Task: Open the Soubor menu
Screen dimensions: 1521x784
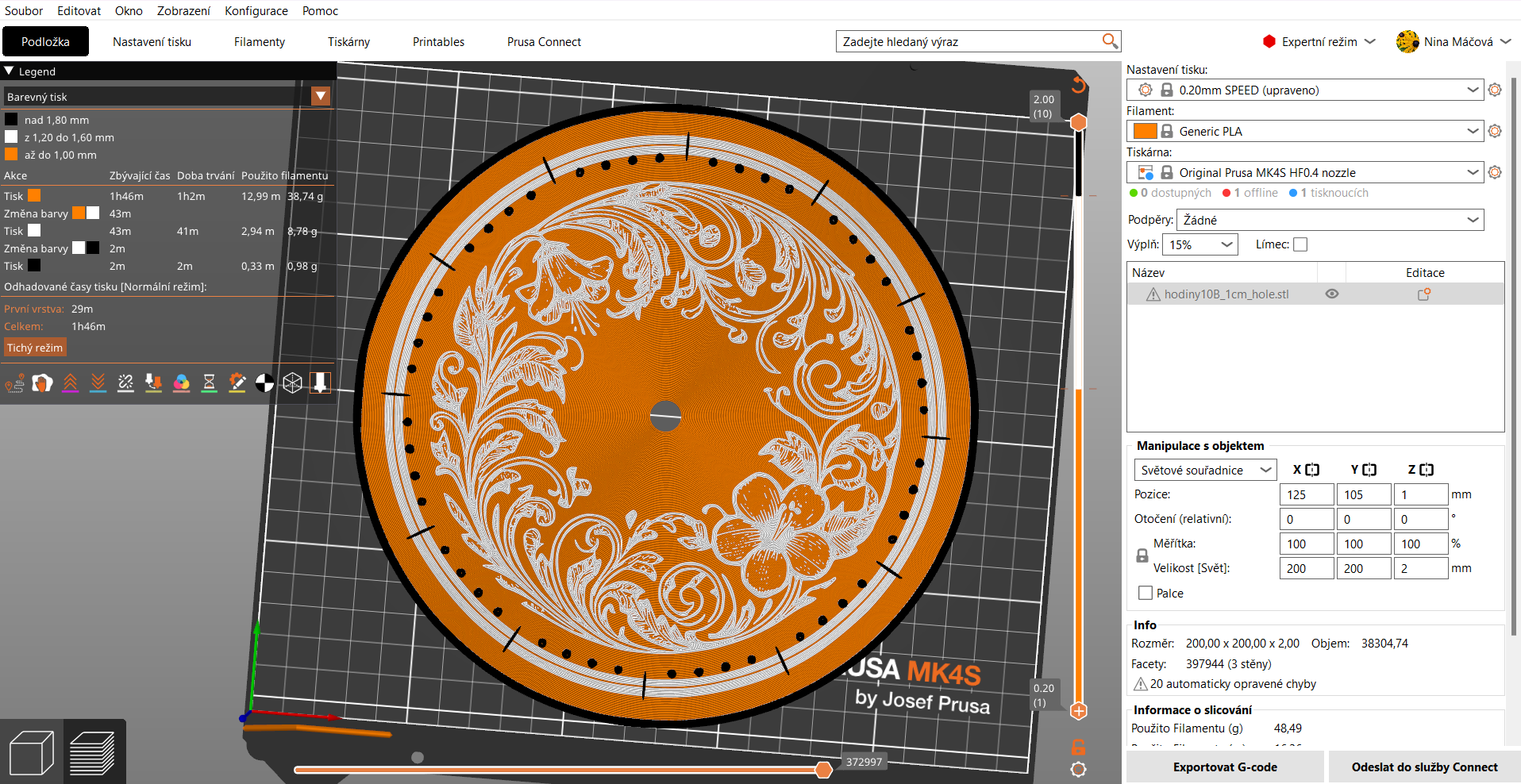Action: click(x=24, y=10)
